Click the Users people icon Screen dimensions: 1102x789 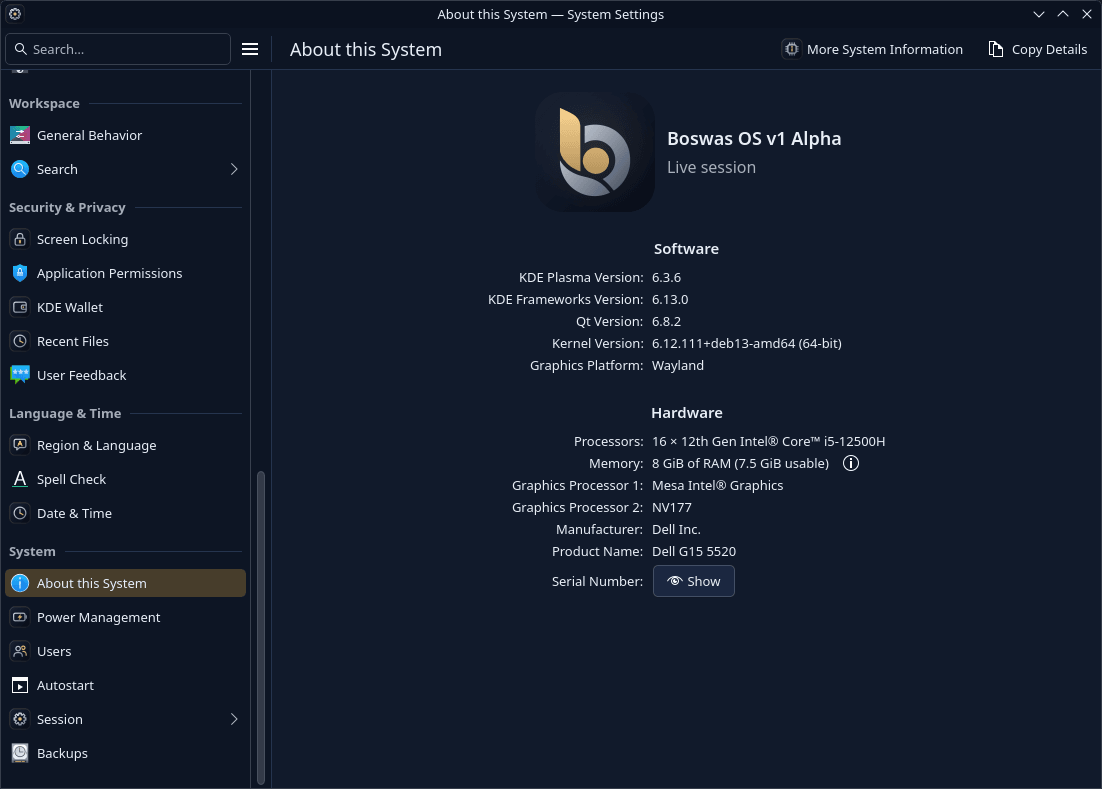pyautogui.click(x=20, y=651)
